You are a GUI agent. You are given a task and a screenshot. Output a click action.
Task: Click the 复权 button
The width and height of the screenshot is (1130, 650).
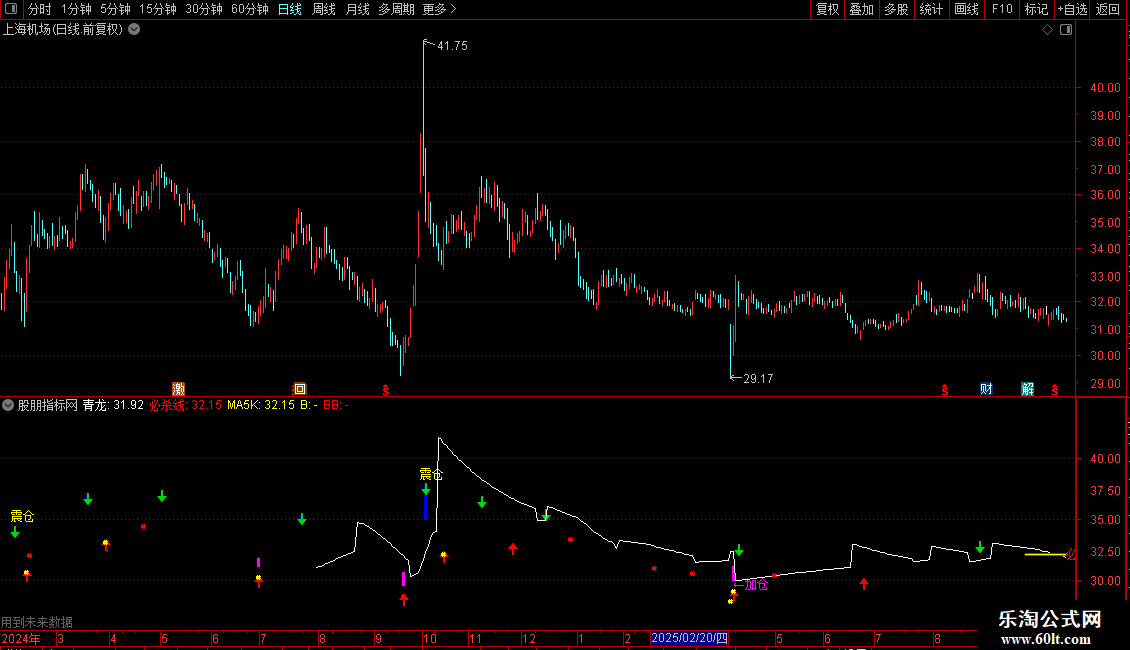tap(827, 9)
